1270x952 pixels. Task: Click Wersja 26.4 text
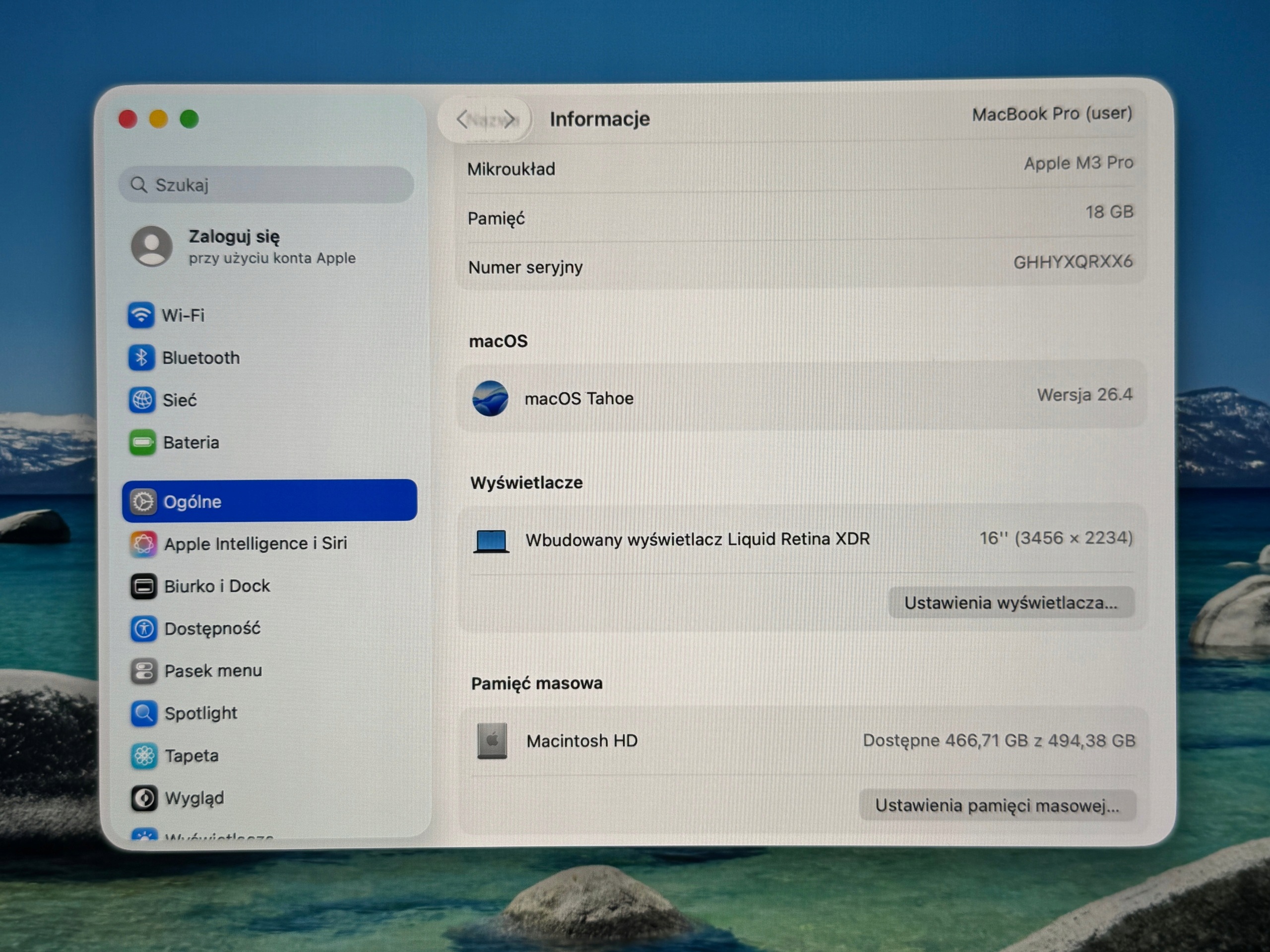pyautogui.click(x=1084, y=395)
